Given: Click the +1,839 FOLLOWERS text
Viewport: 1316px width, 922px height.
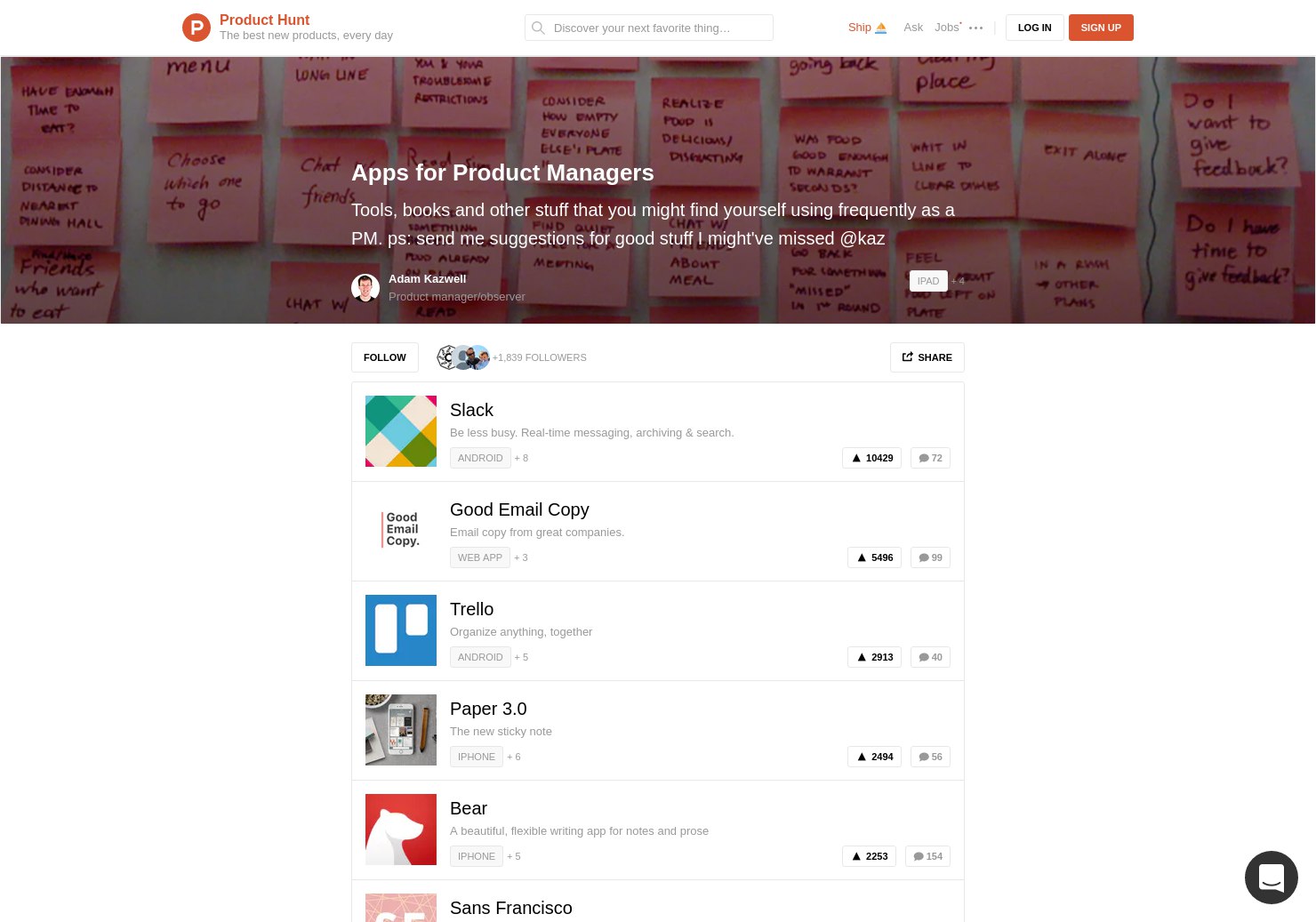Looking at the screenshot, I should pyautogui.click(x=540, y=357).
